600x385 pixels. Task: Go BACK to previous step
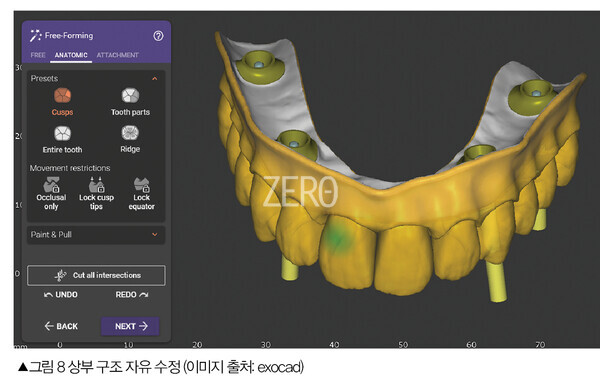pyautogui.click(x=61, y=326)
